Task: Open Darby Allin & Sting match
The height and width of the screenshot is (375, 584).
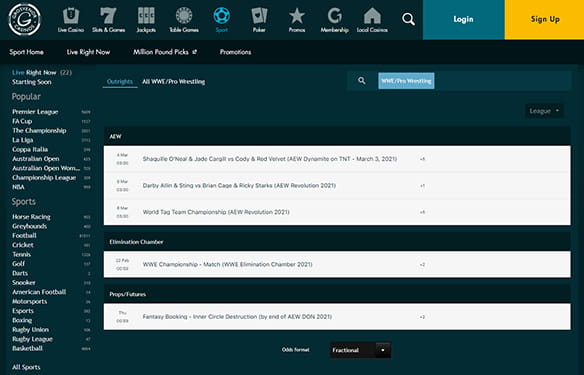Action: coord(239,185)
